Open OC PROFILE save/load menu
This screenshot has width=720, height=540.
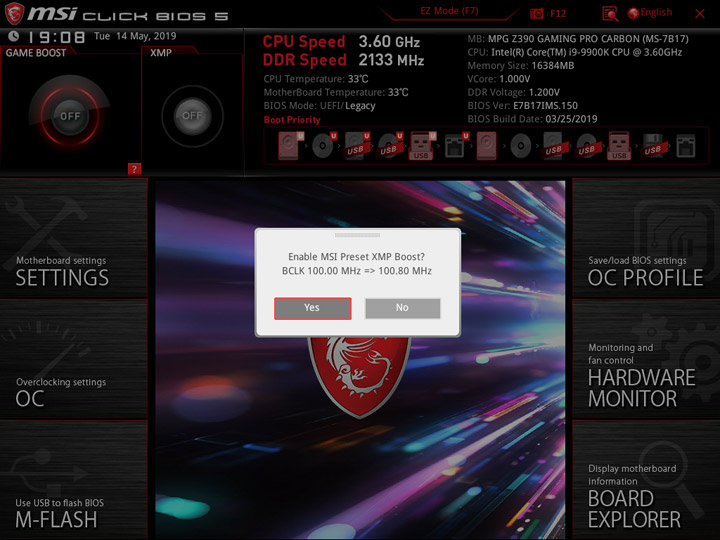[646, 238]
